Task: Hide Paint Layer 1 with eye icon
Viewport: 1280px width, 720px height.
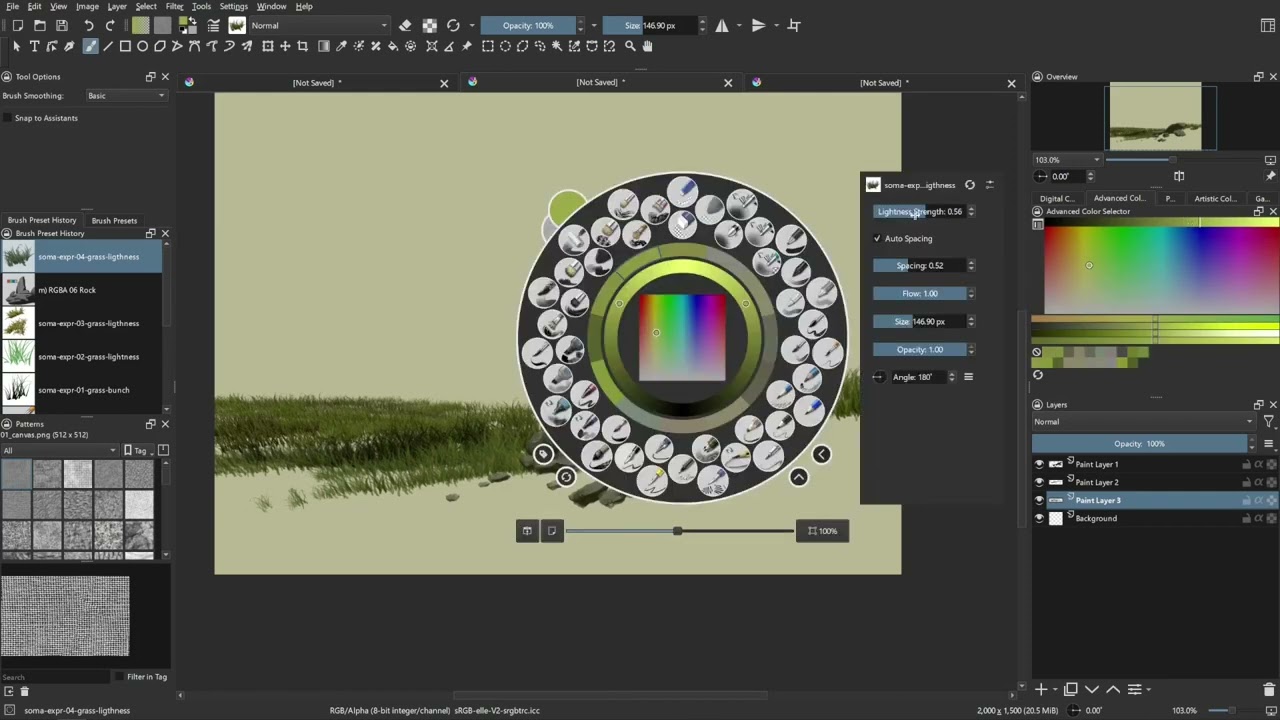Action: [1039, 464]
